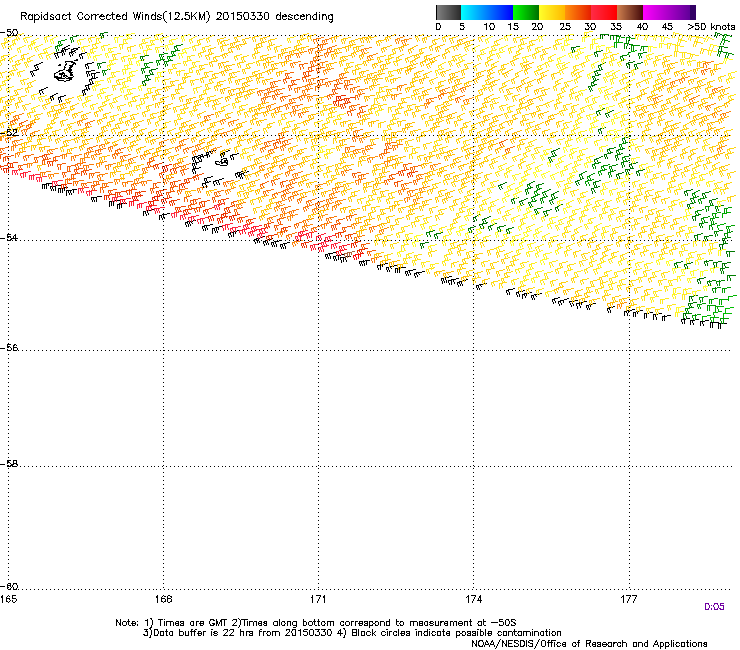Viewport: 740px width, 650px height.
Task: Click the '45' label under the color scale
Action: [667, 27]
